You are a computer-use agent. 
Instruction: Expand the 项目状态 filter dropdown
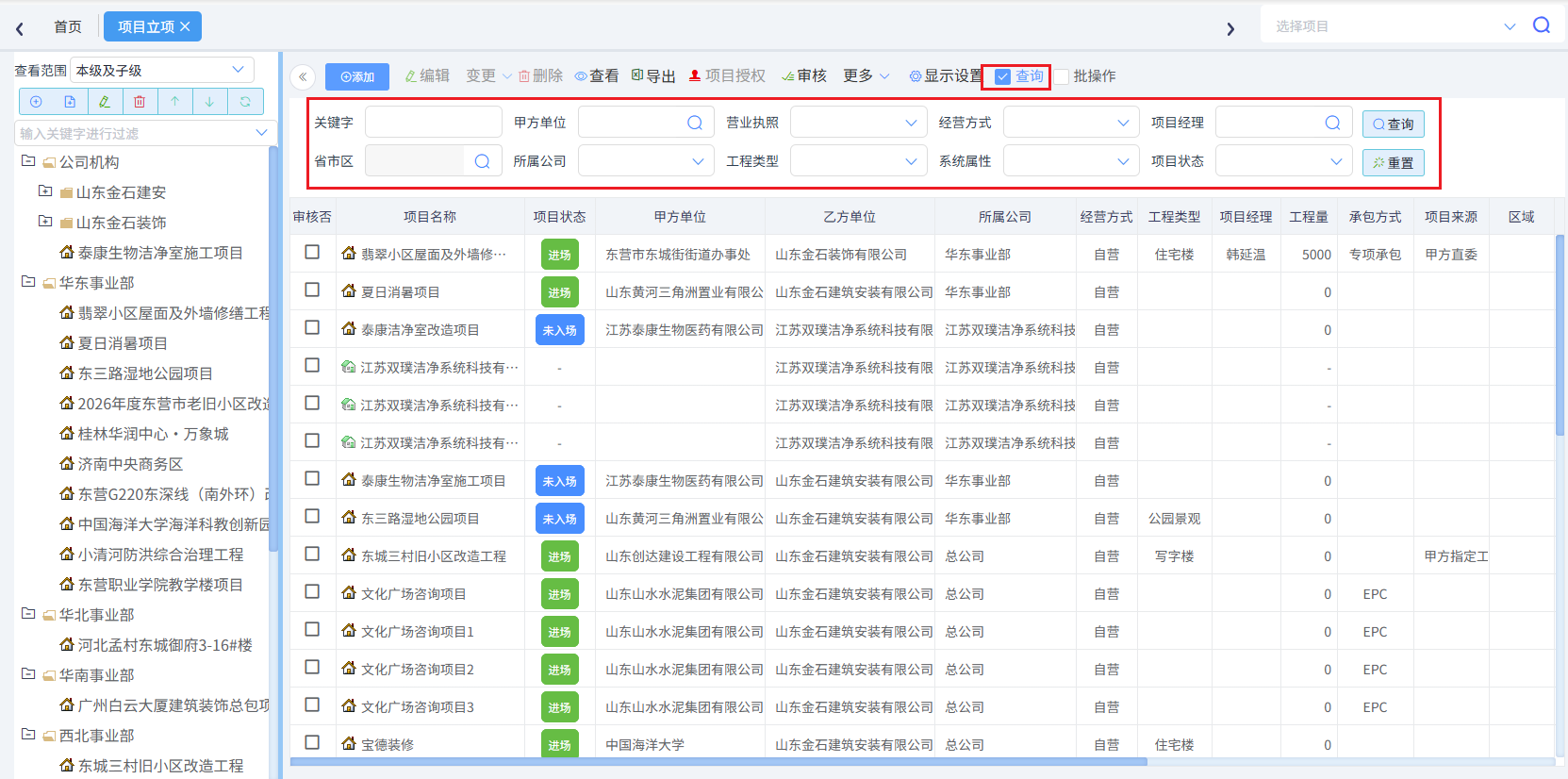1283,161
